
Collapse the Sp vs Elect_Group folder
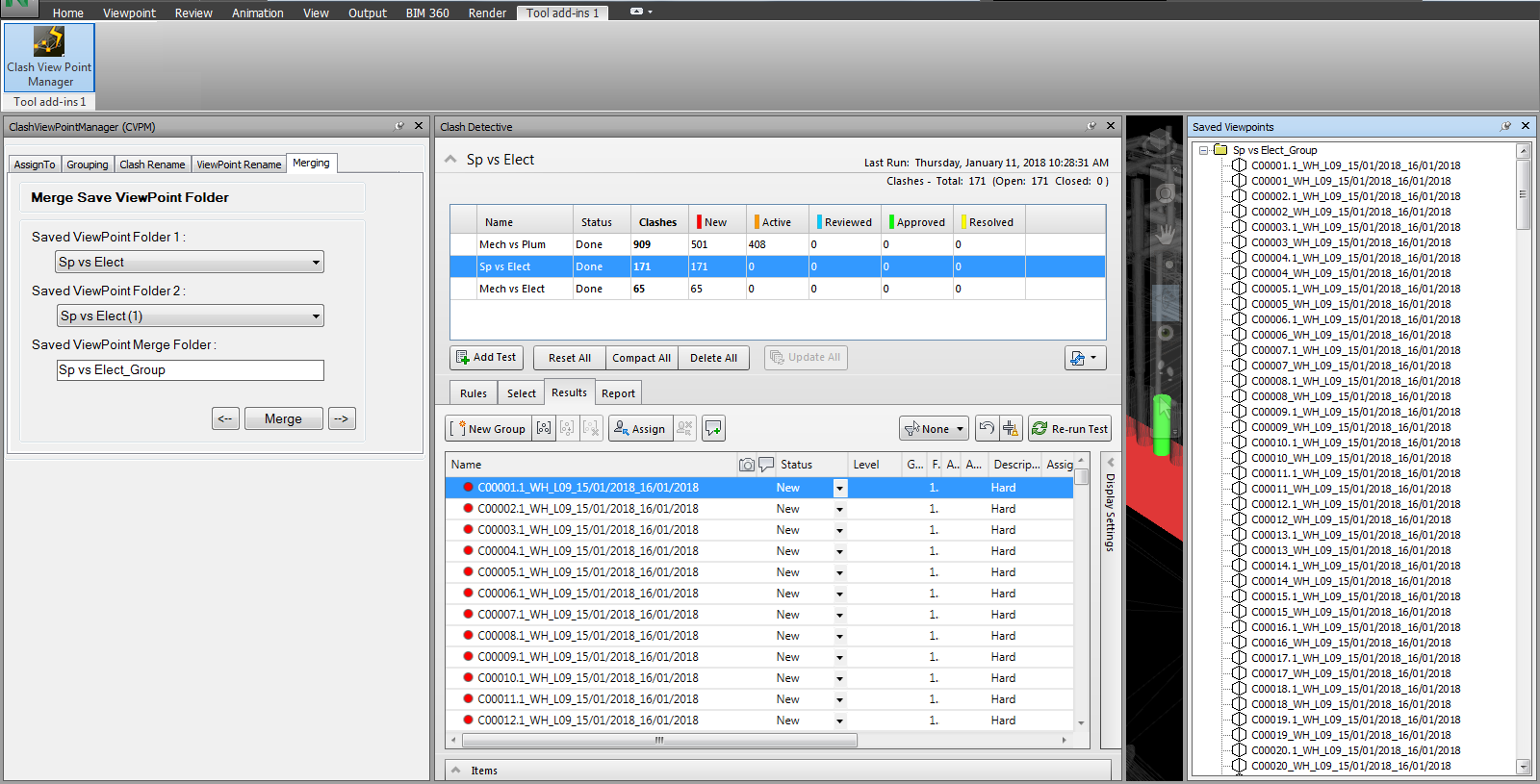[1203, 150]
